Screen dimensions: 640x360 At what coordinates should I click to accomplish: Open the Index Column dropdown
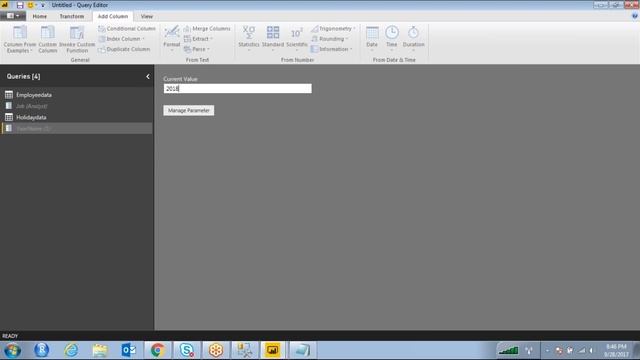click(x=122, y=39)
